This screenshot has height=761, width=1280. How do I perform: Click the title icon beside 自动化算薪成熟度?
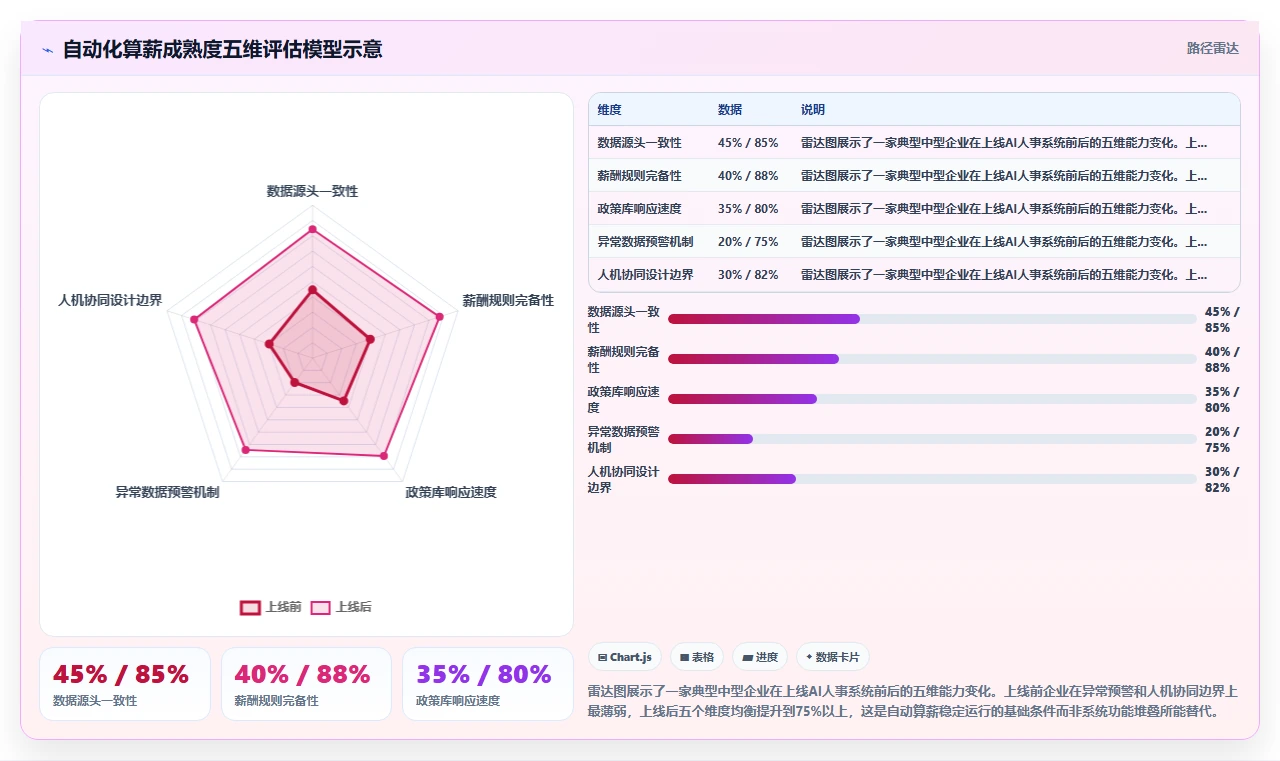[x=47, y=49]
